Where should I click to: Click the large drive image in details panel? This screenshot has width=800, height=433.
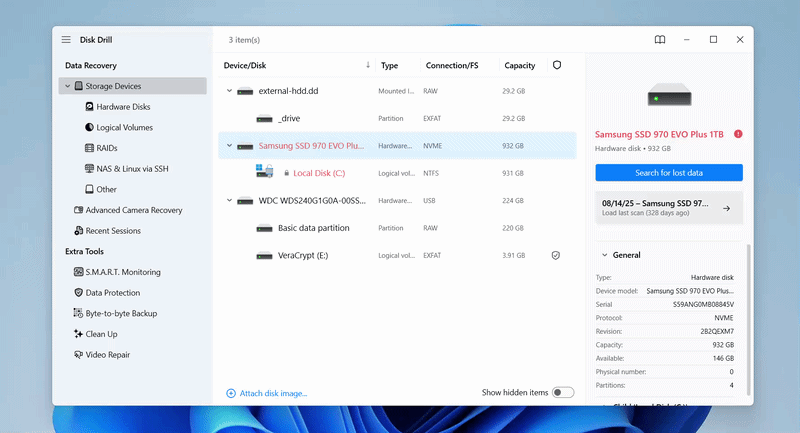pyautogui.click(x=669, y=95)
